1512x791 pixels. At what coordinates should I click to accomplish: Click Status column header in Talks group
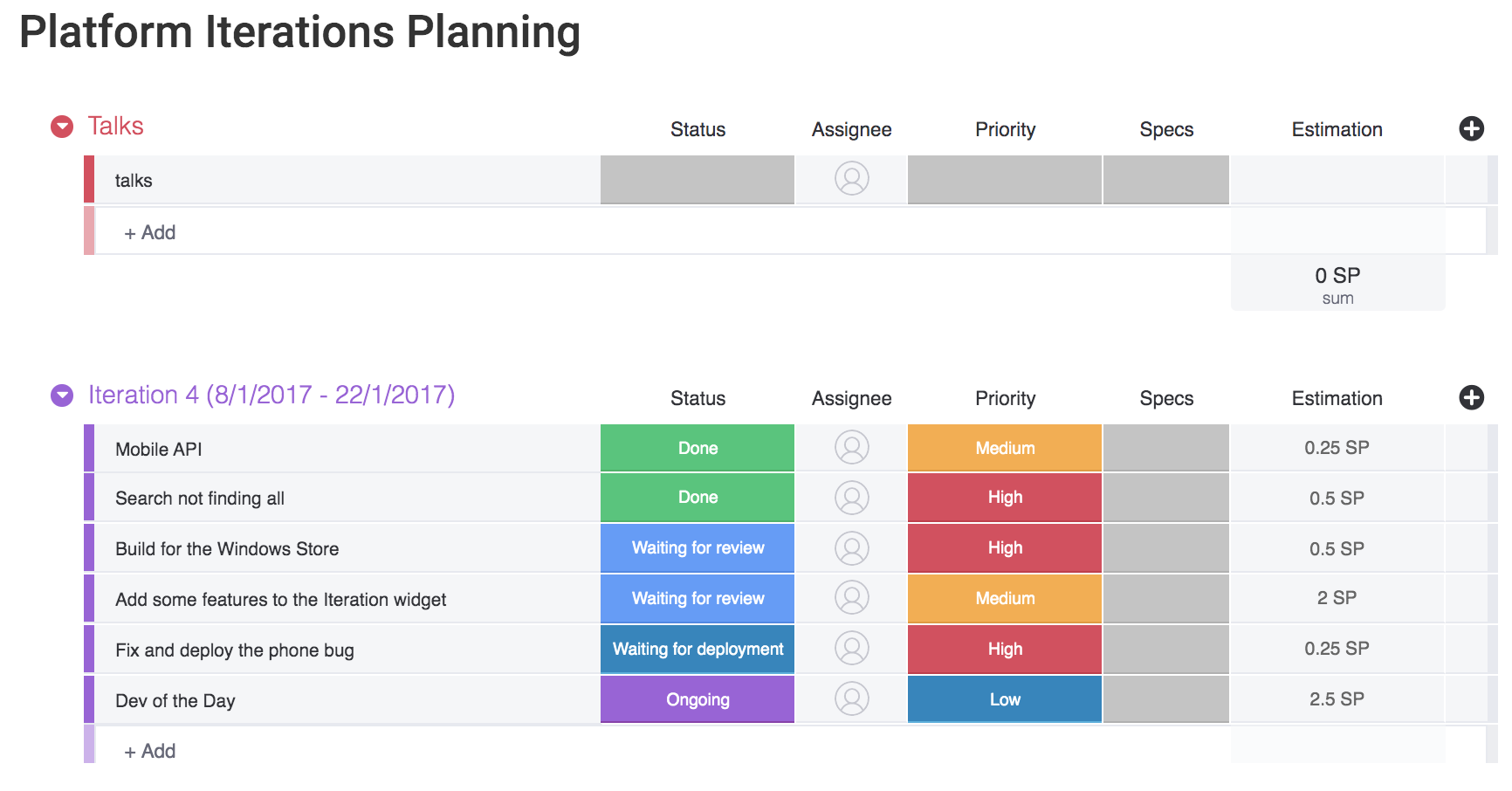pyautogui.click(x=698, y=129)
